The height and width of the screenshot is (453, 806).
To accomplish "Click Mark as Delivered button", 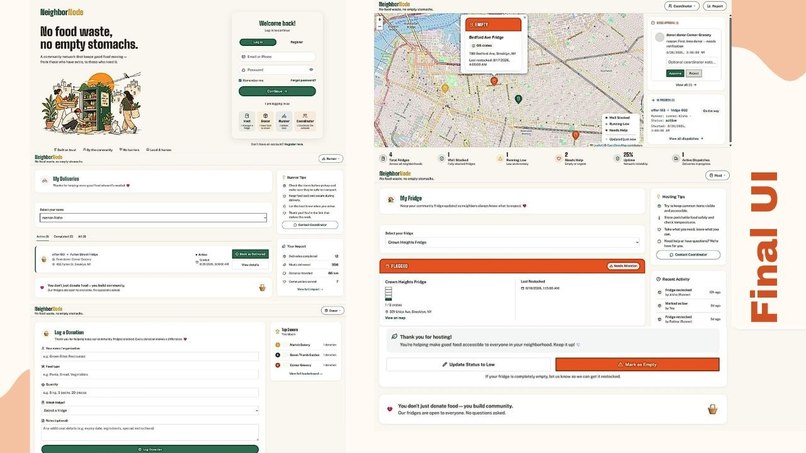I will click(250, 254).
